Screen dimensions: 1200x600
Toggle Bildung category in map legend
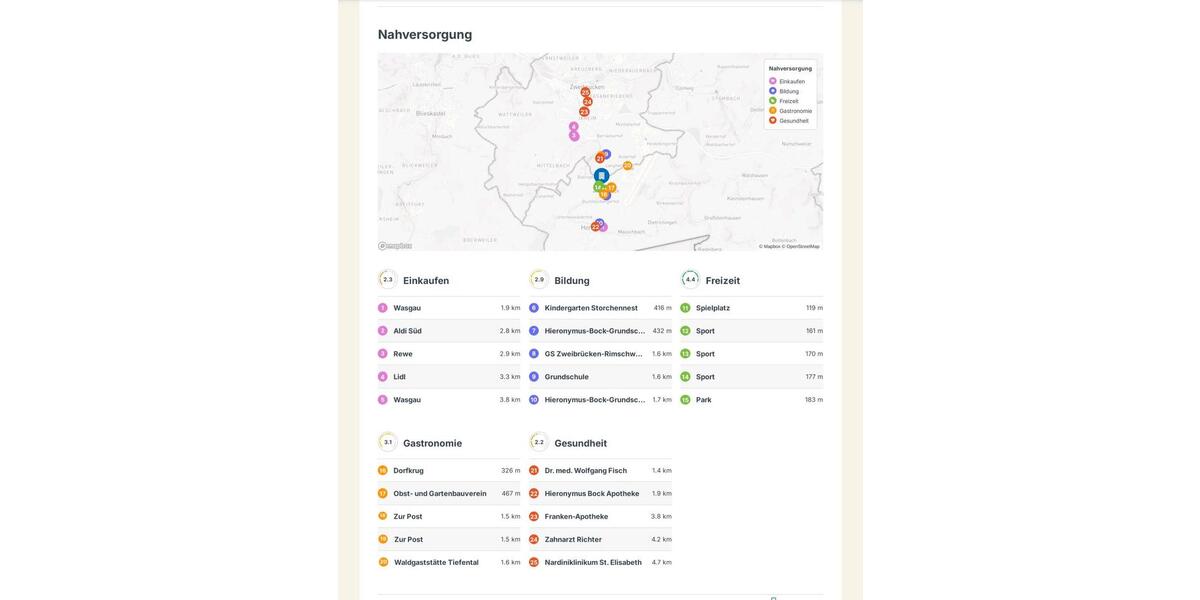click(x=789, y=91)
